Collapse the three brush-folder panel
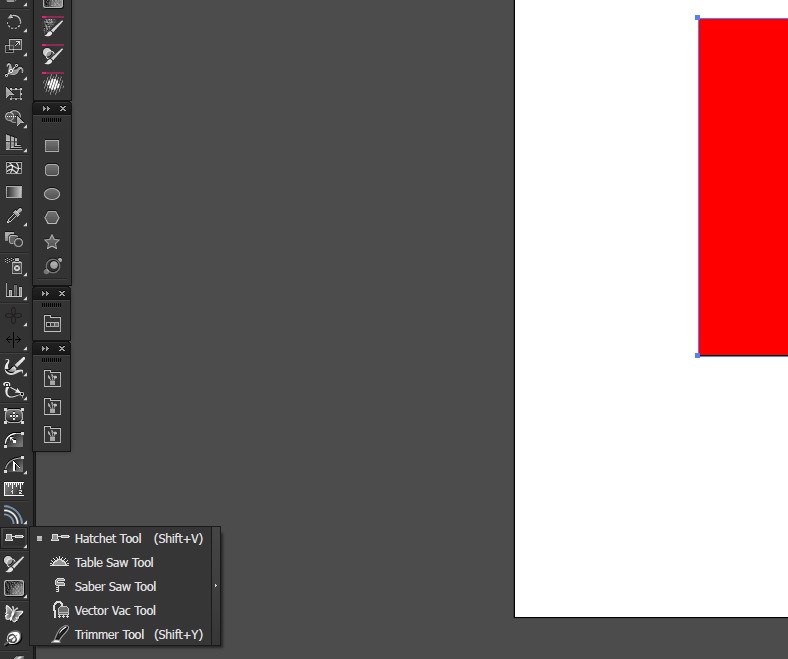 45,348
